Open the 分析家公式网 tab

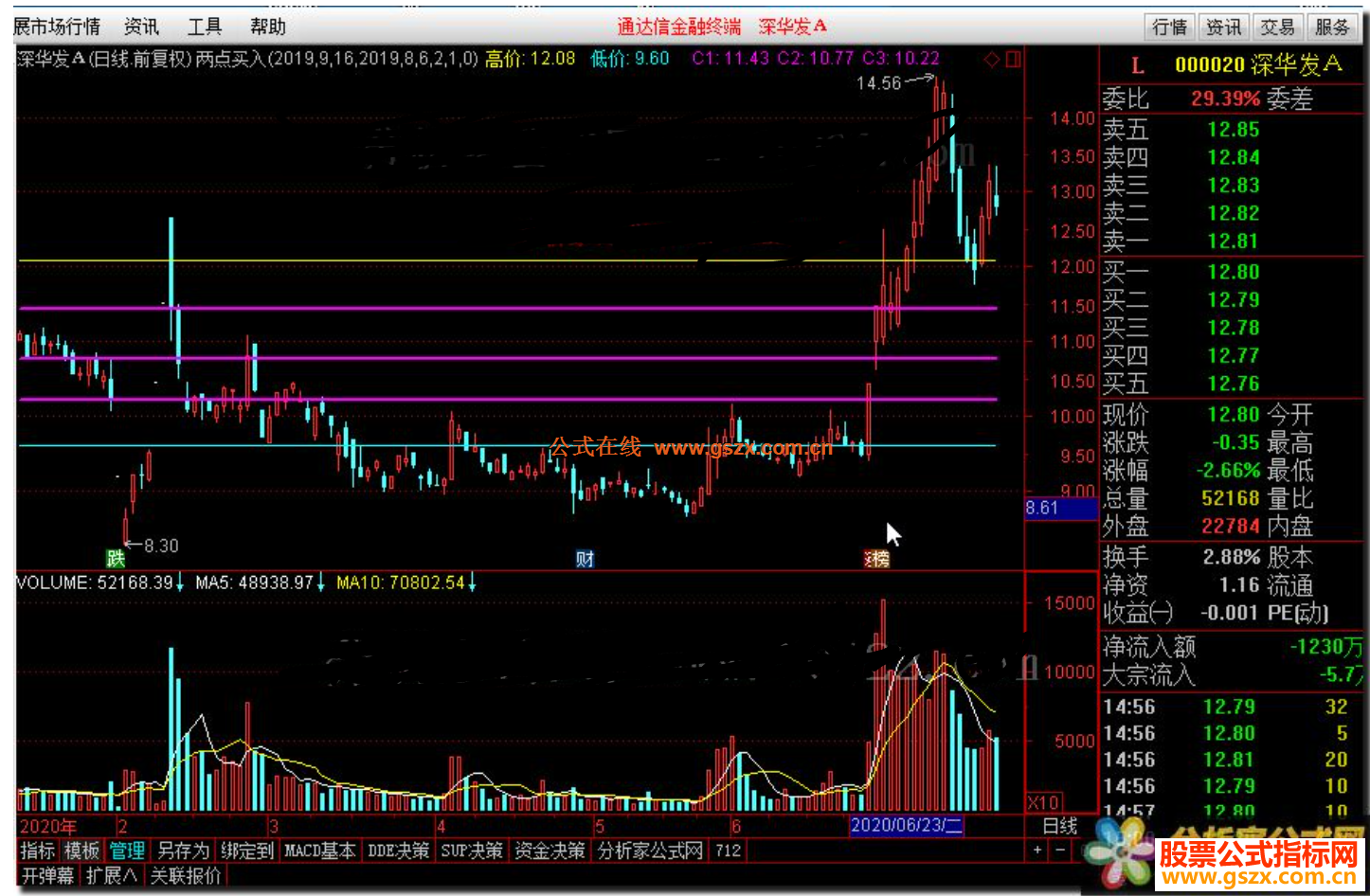[x=650, y=851]
